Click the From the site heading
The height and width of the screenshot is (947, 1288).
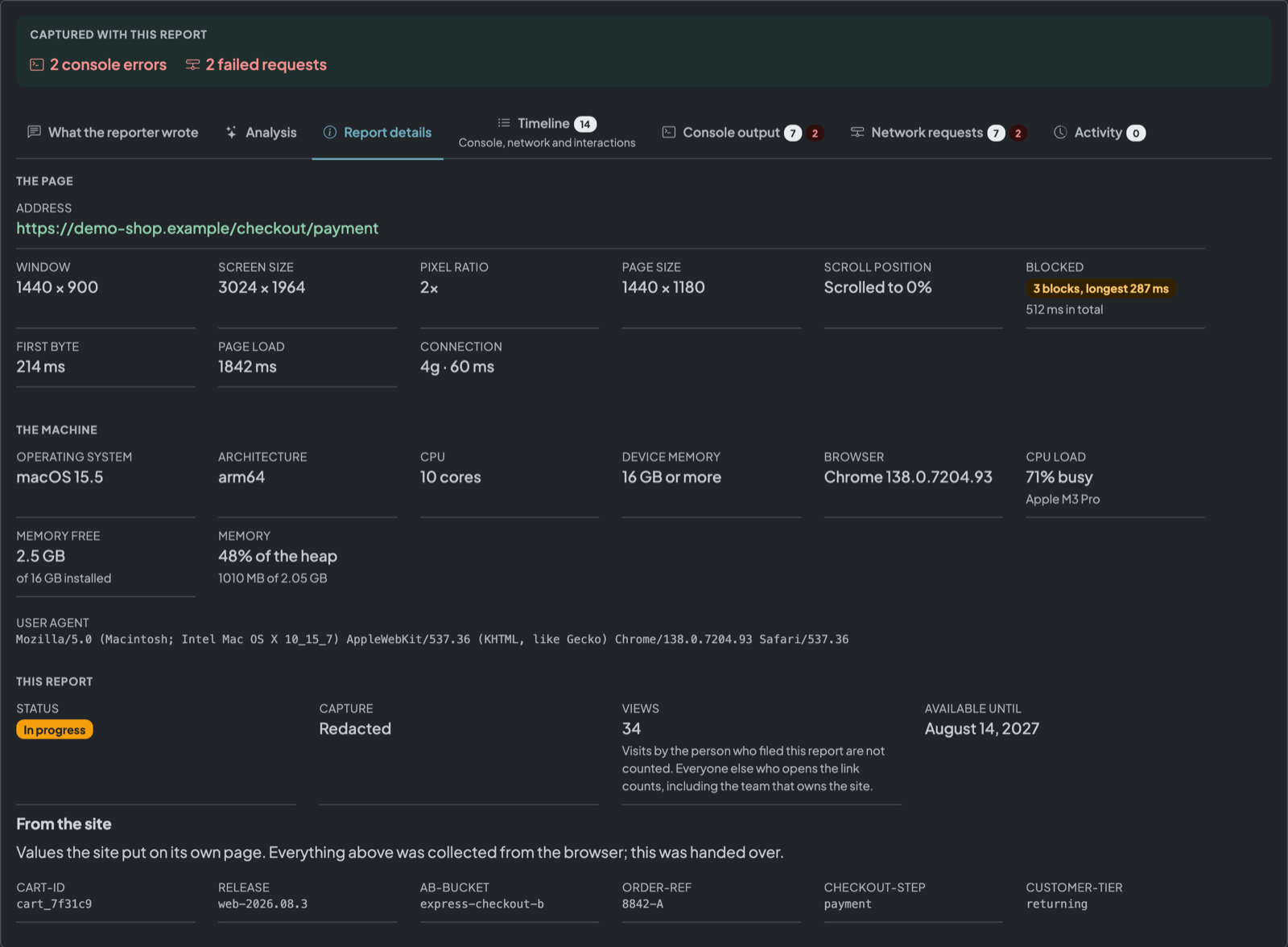pyautogui.click(x=64, y=824)
